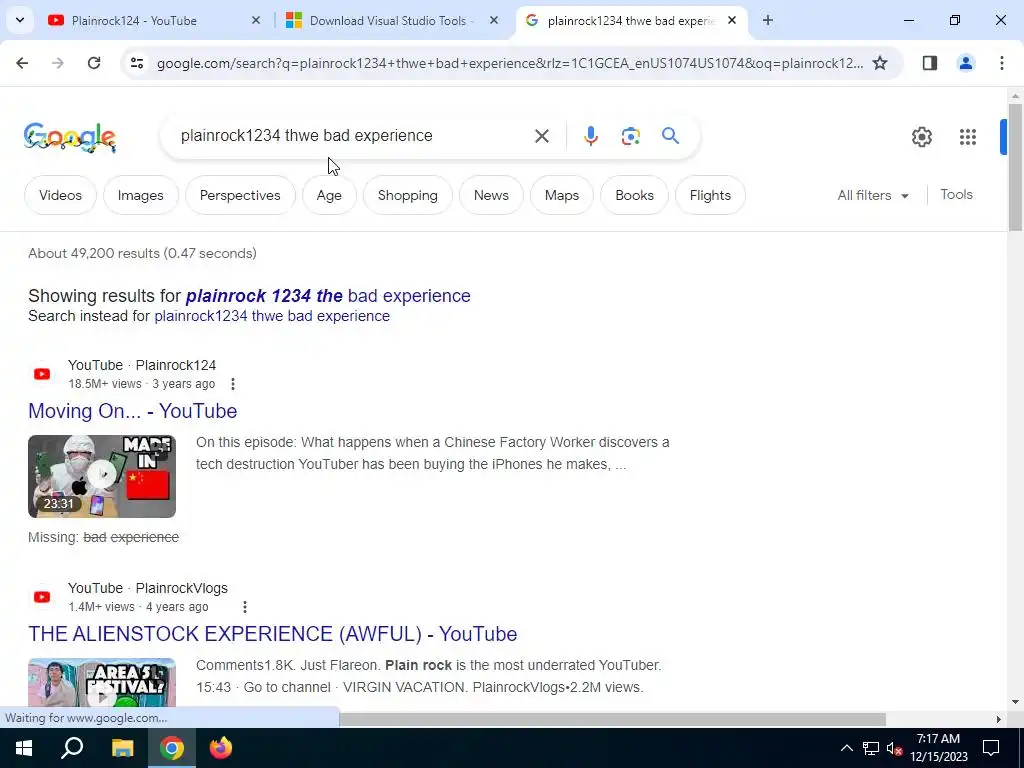Open Windows taskbar search
1024x768 pixels.
coord(72,748)
